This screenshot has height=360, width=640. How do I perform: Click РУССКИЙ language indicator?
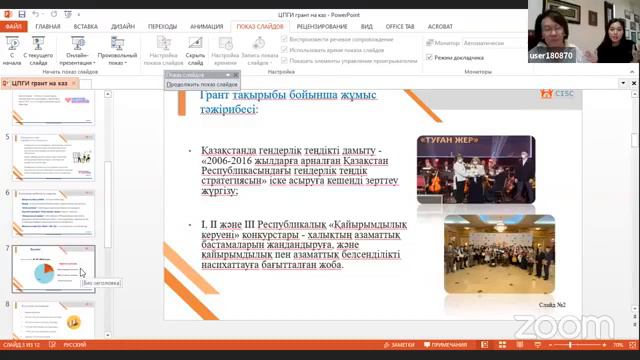point(75,345)
